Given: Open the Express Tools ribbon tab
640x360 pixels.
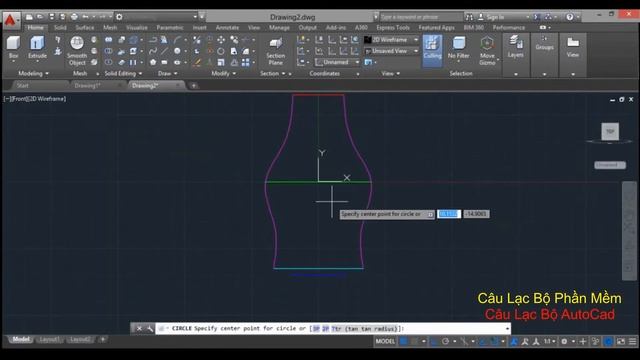Looking at the screenshot, I should 393,27.
